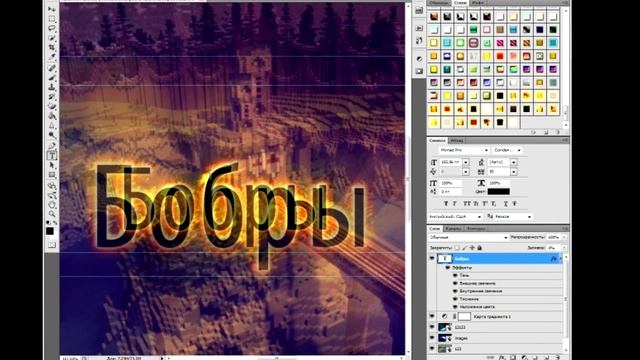Select the Clone Stamp tool
Image resolution: width=640 pixels, height=360 pixels.
(52, 87)
